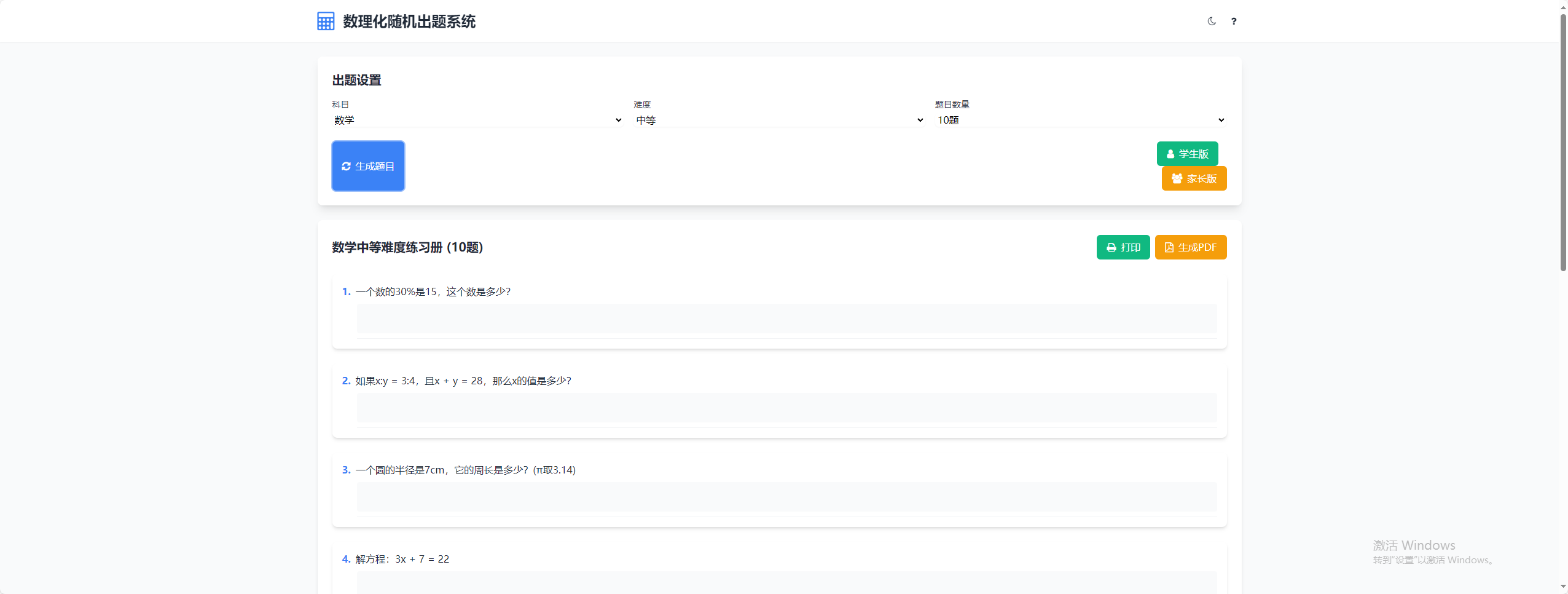1568x594 pixels.
Task: Open the 题目数量 question count dropdown
Action: tap(1080, 121)
